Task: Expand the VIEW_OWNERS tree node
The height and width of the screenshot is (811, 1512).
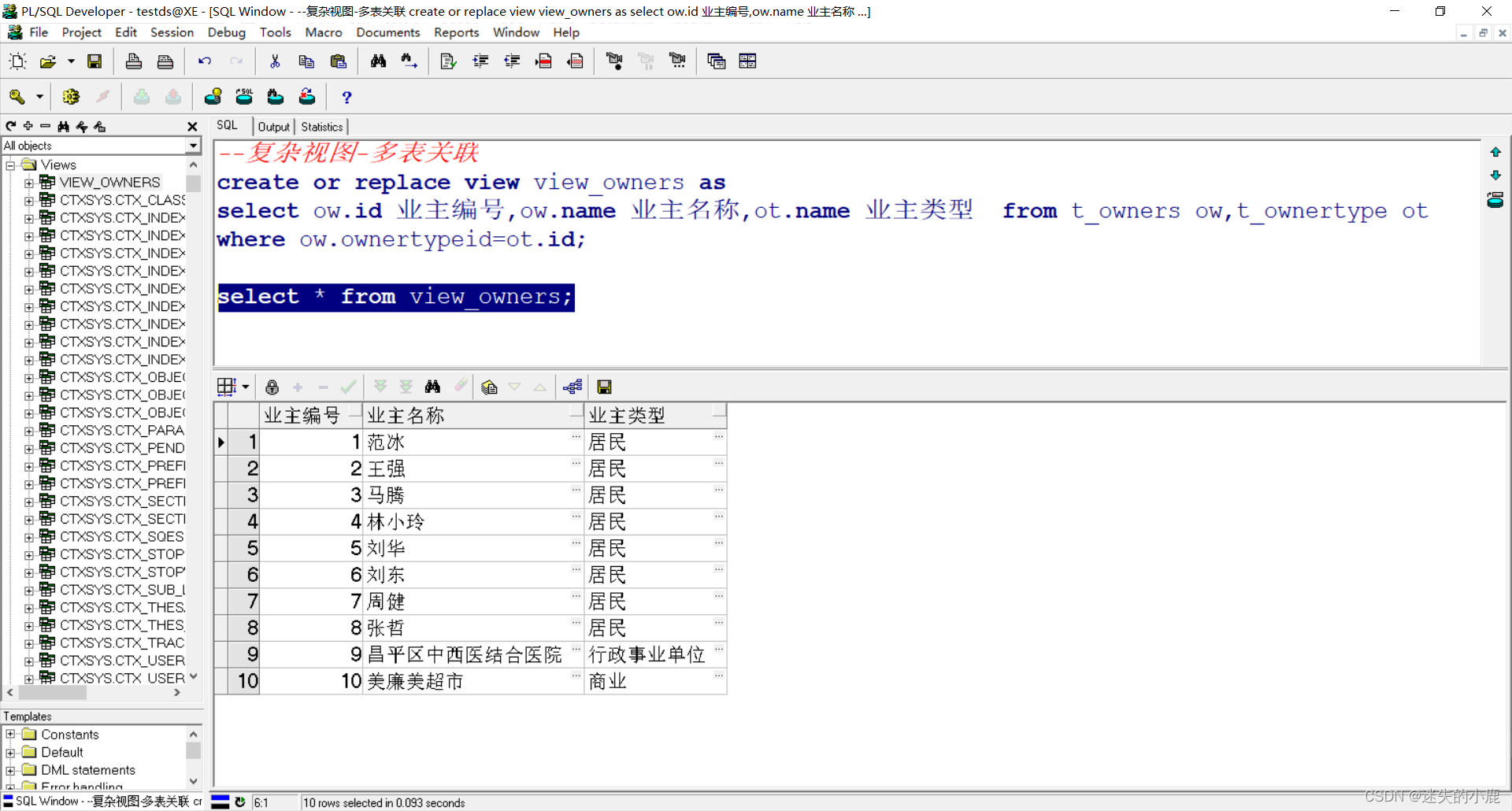Action: click(x=29, y=183)
